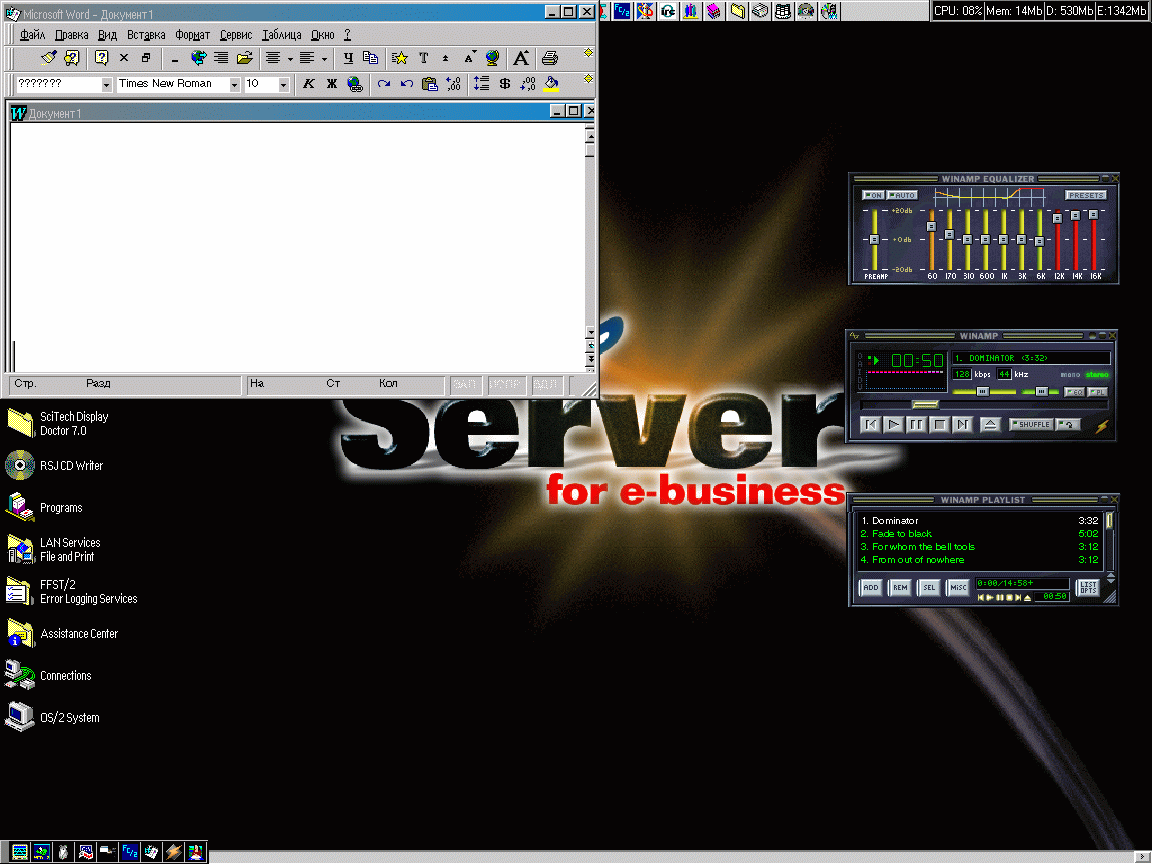Viewport: 1152px width, 864px height.
Task: Open dropdown arrow beside the centered-lines alignment icon
Action: (290, 59)
